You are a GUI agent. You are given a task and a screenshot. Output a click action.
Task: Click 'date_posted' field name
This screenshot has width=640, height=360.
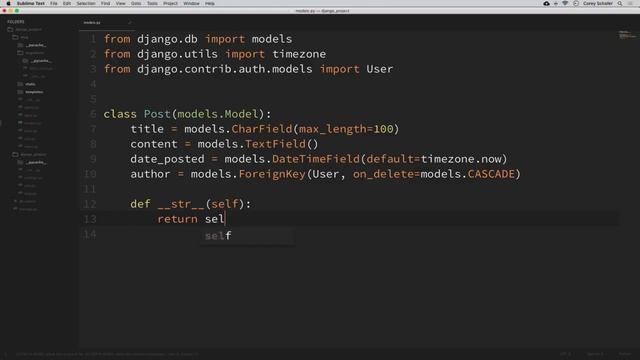tap(167, 159)
